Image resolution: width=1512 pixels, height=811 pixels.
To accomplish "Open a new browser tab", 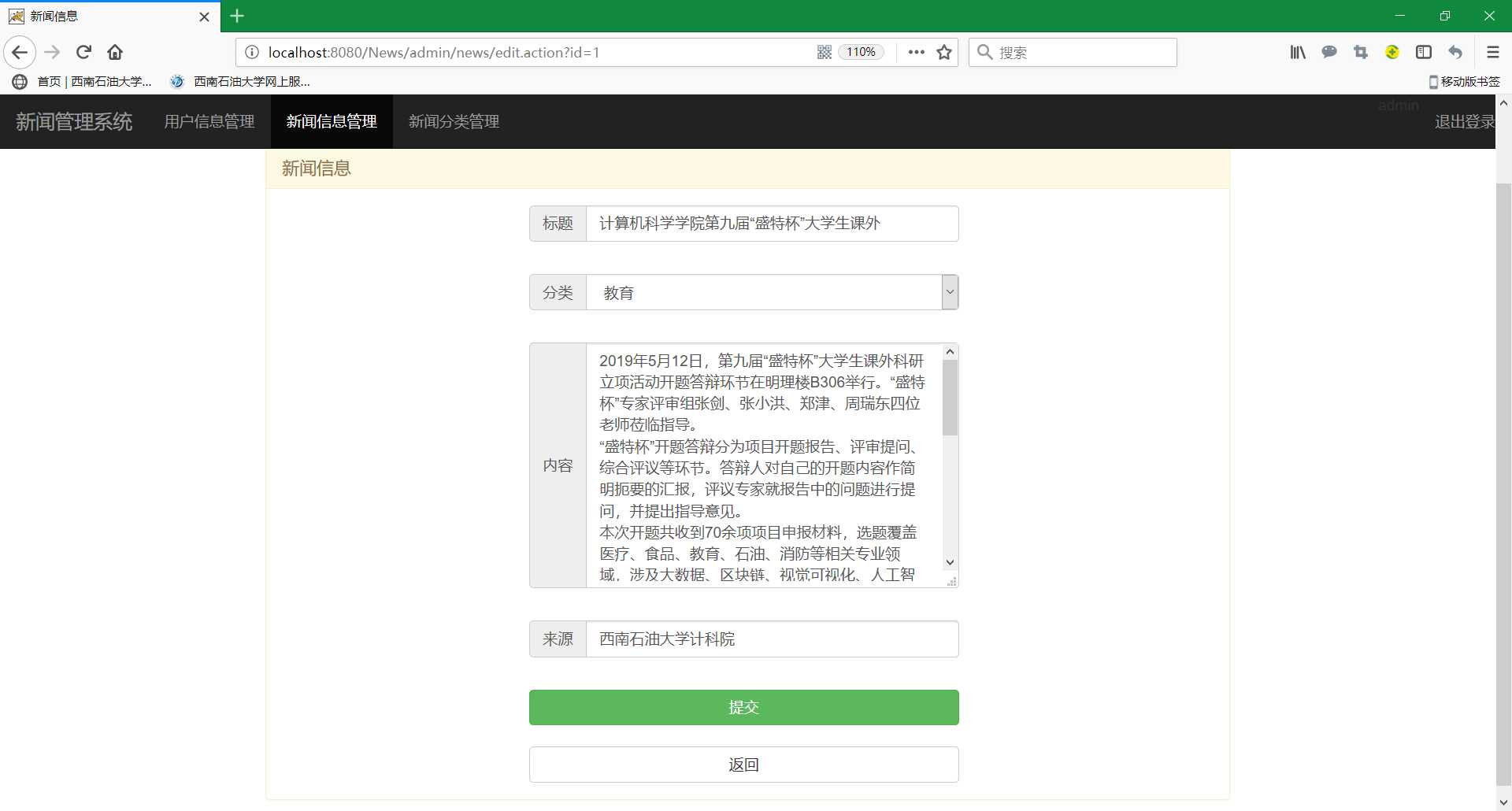I will click(237, 16).
